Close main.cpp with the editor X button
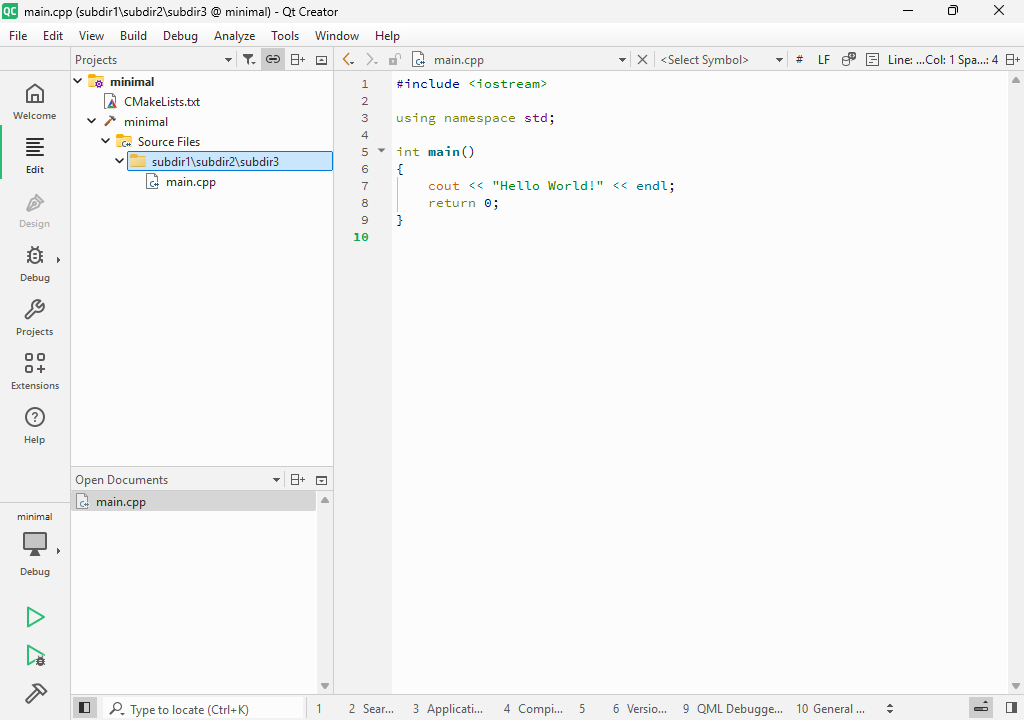This screenshot has width=1024, height=720. [x=642, y=59]
